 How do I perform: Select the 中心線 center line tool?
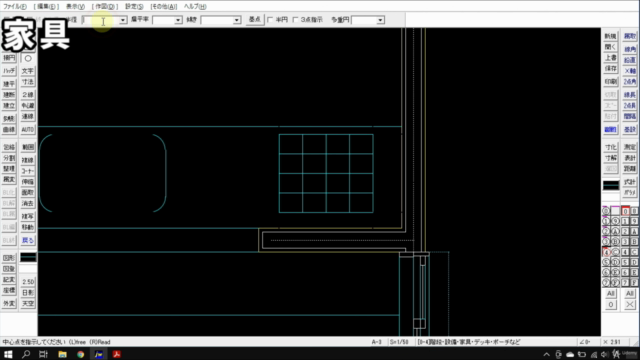tap(28, 106)
